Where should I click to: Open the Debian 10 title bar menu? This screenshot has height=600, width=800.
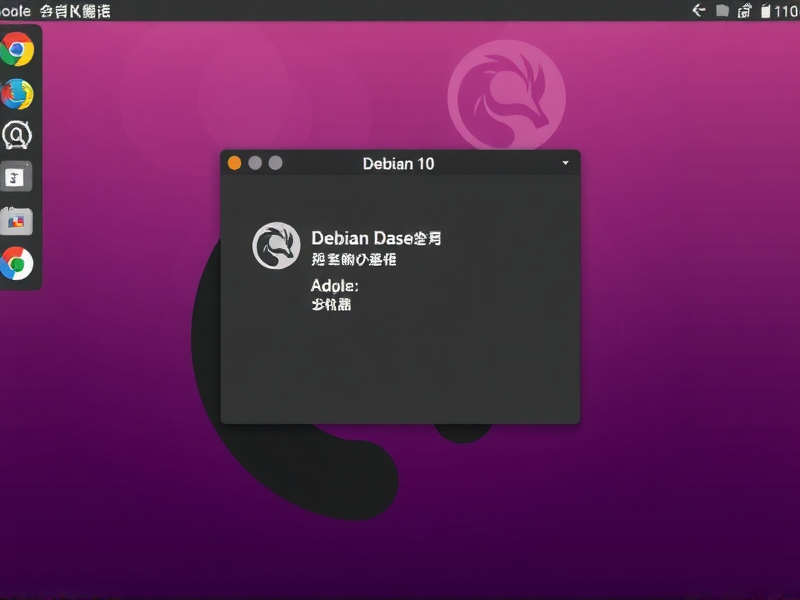[x=399, y=163]
